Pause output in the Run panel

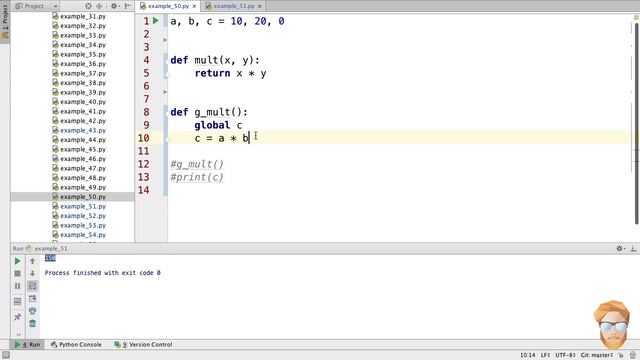point(17,286)
